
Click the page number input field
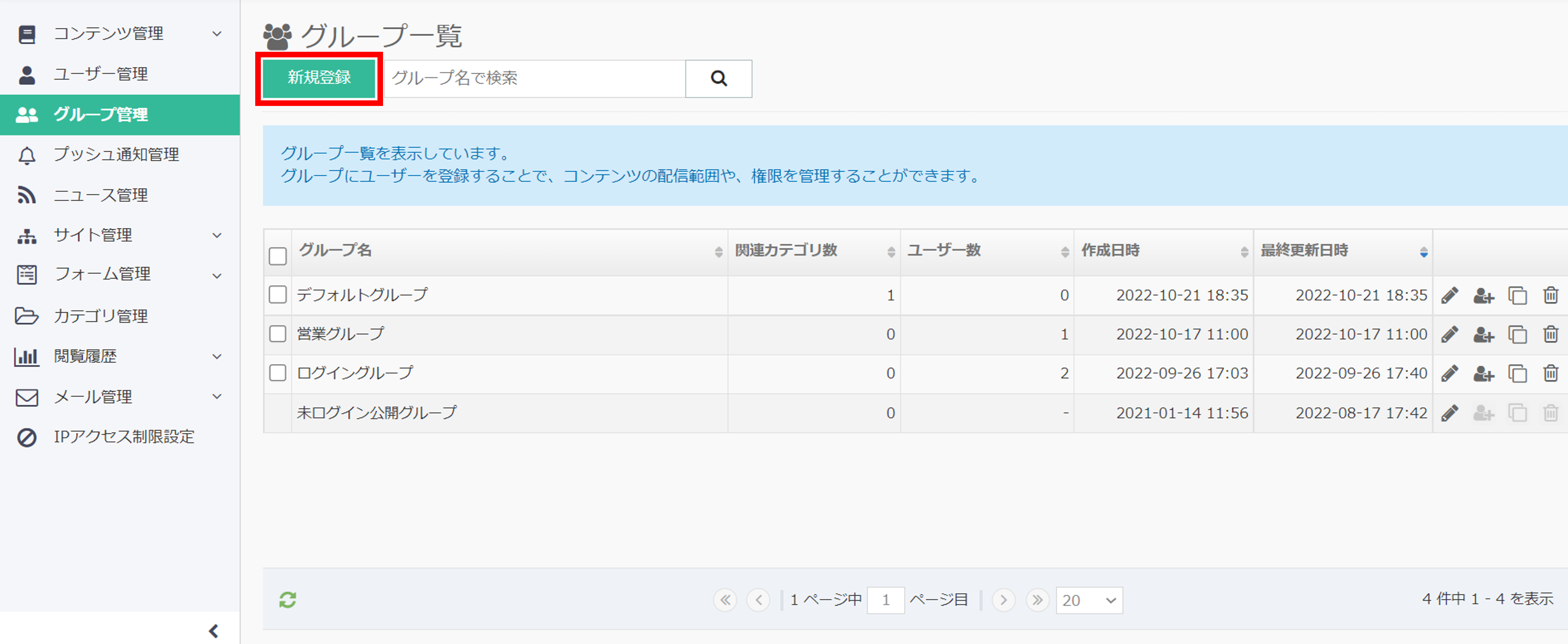click(886, 600)
